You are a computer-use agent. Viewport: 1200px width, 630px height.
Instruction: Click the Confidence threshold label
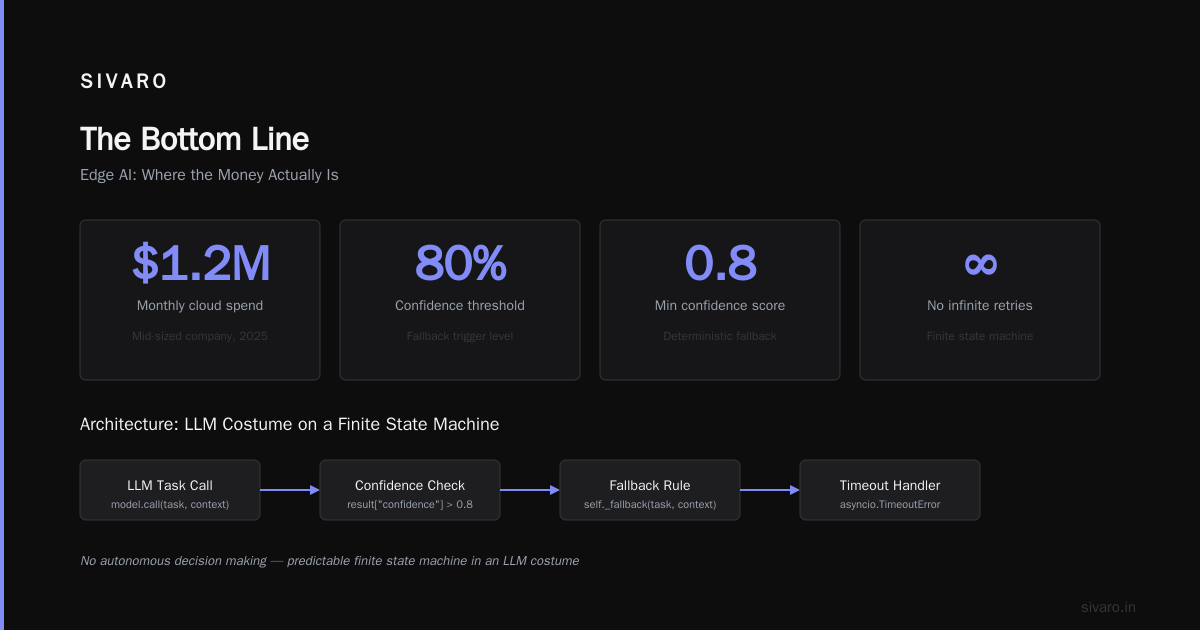click(460, 305)
